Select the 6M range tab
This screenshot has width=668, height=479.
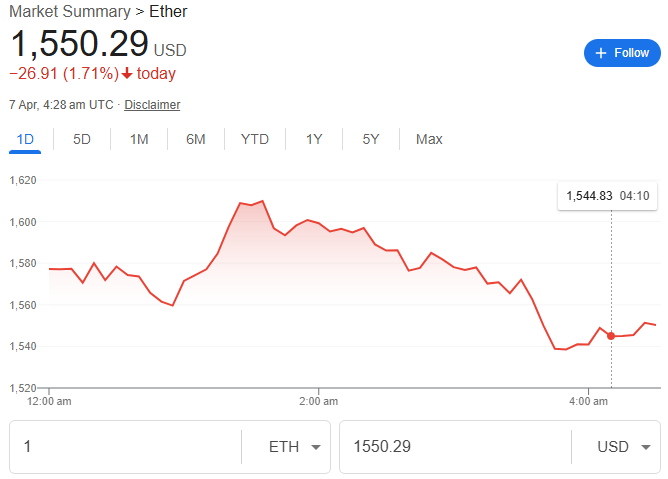pyautogui.click(x=196, y=139)
